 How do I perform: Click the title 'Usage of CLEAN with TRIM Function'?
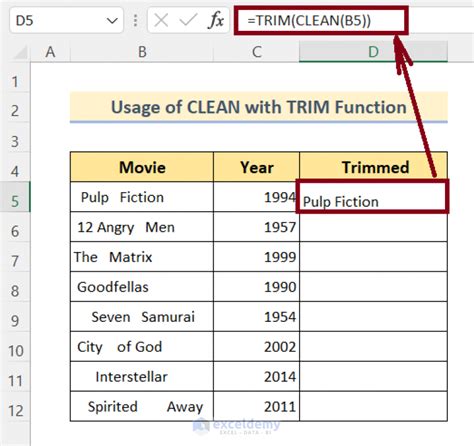[259, 107]
